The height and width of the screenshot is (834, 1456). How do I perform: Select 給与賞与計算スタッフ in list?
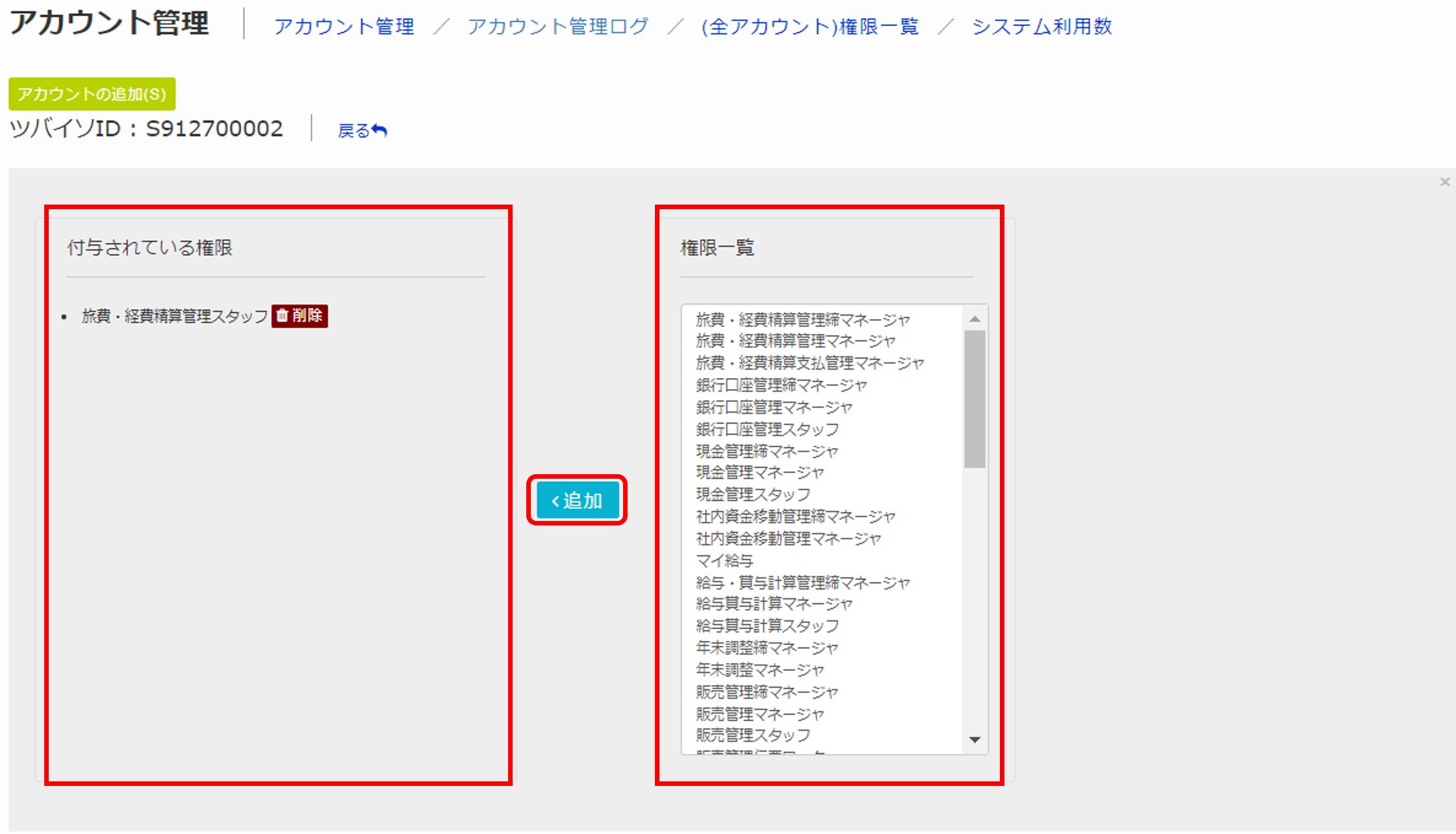pyautogui.click(x=767, y=625)
